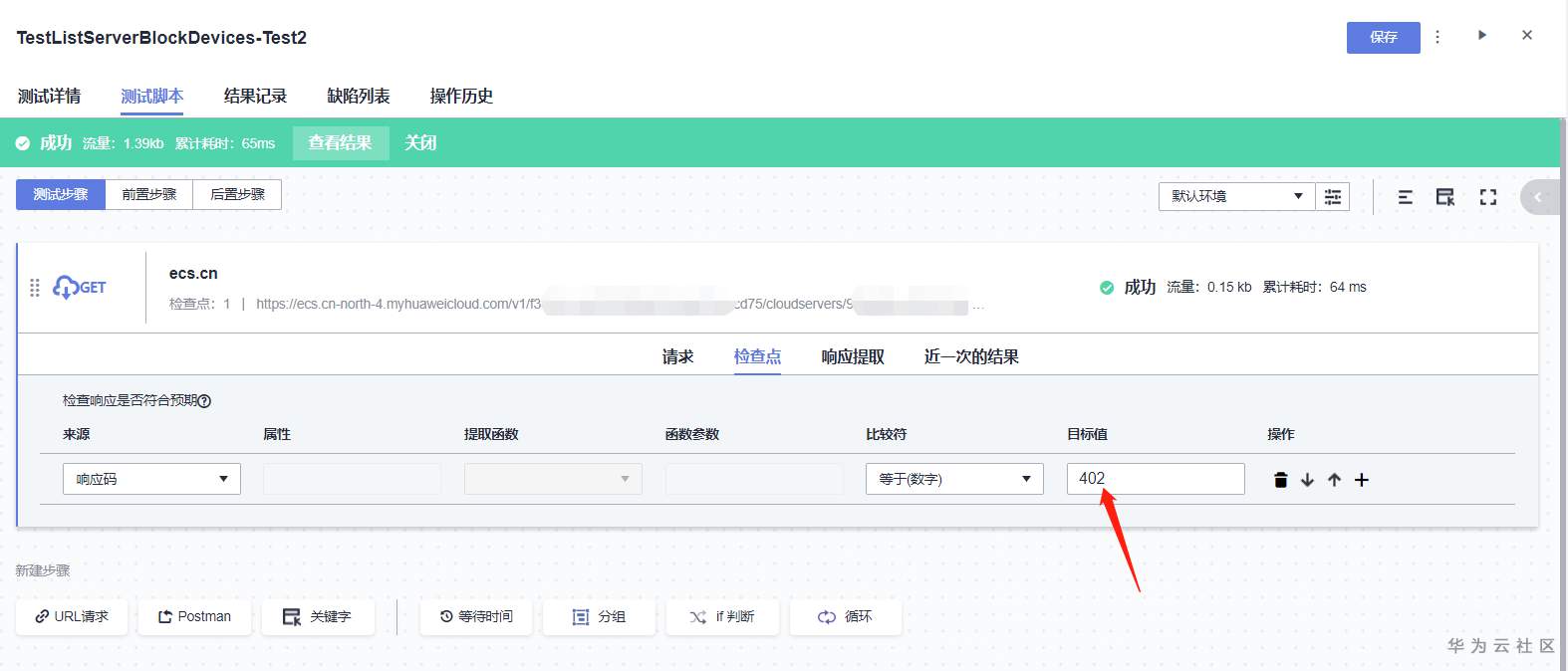Switch to 后置步骤 segment
The height and width of the screenshot is (671, 1568).
(x=237, y=194)
